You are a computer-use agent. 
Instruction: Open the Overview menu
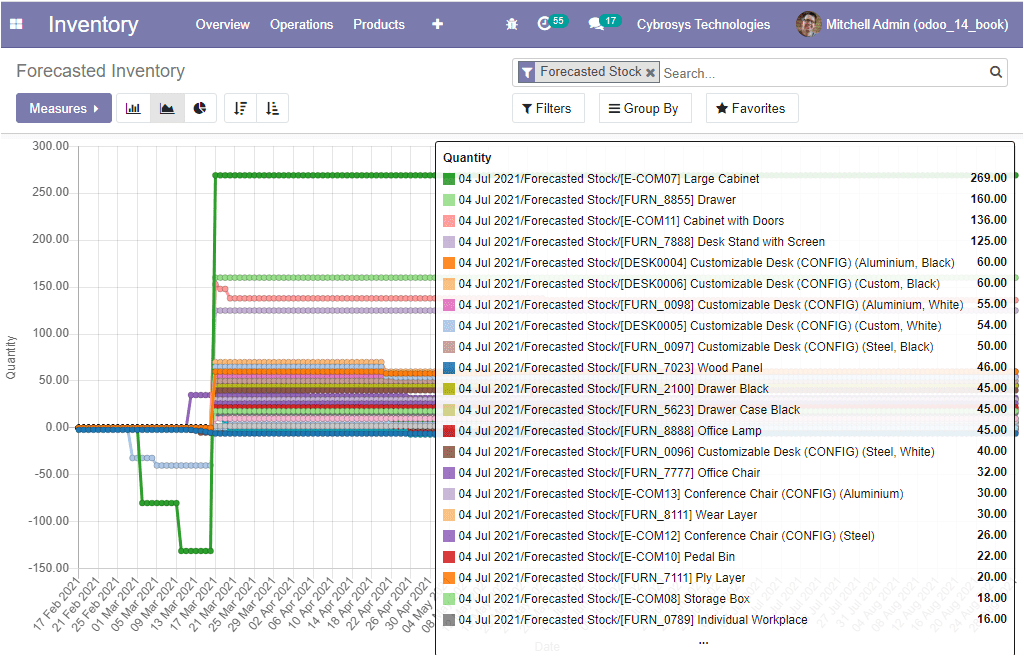[x=223, y=24]
